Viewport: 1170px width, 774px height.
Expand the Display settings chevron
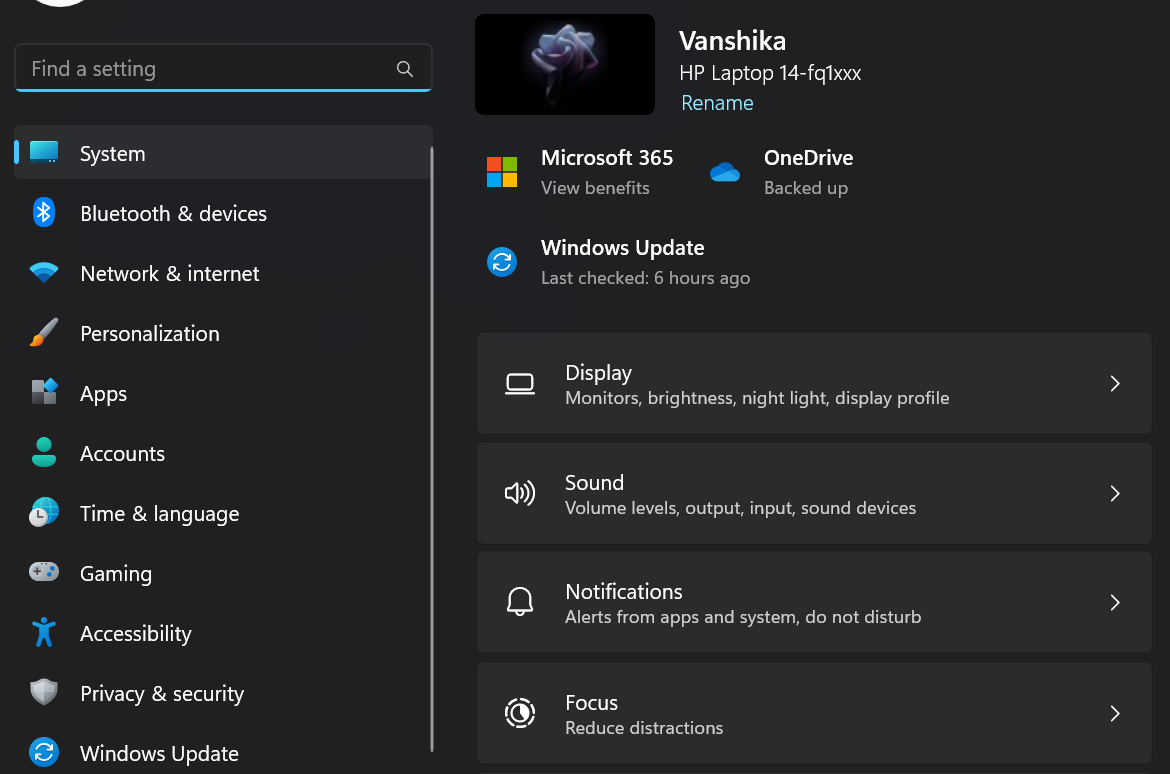1115,384
